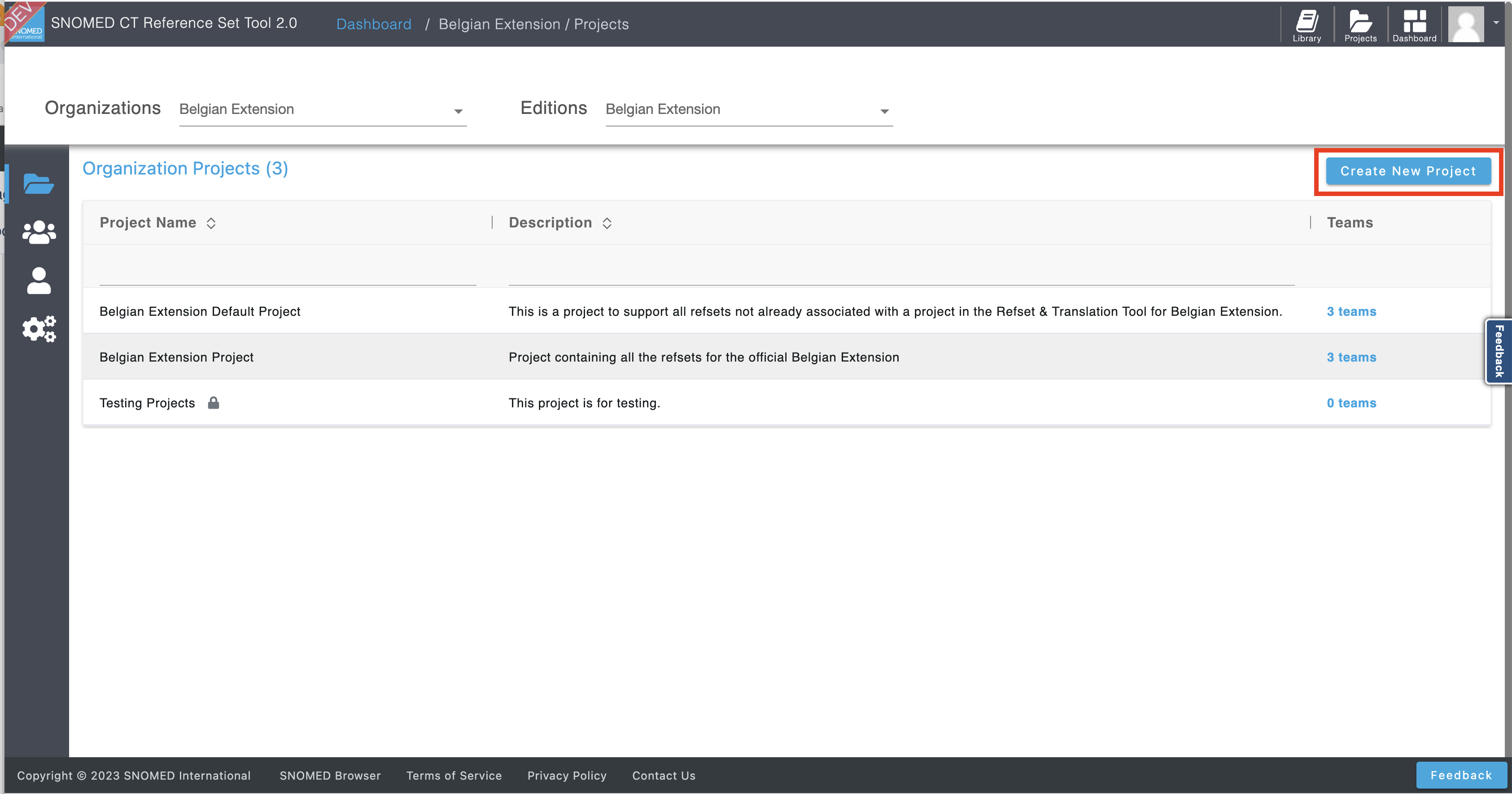Sort by Description column arrows
The height and width of the screenshot is (794, 1512).
[x=607, y=223]
